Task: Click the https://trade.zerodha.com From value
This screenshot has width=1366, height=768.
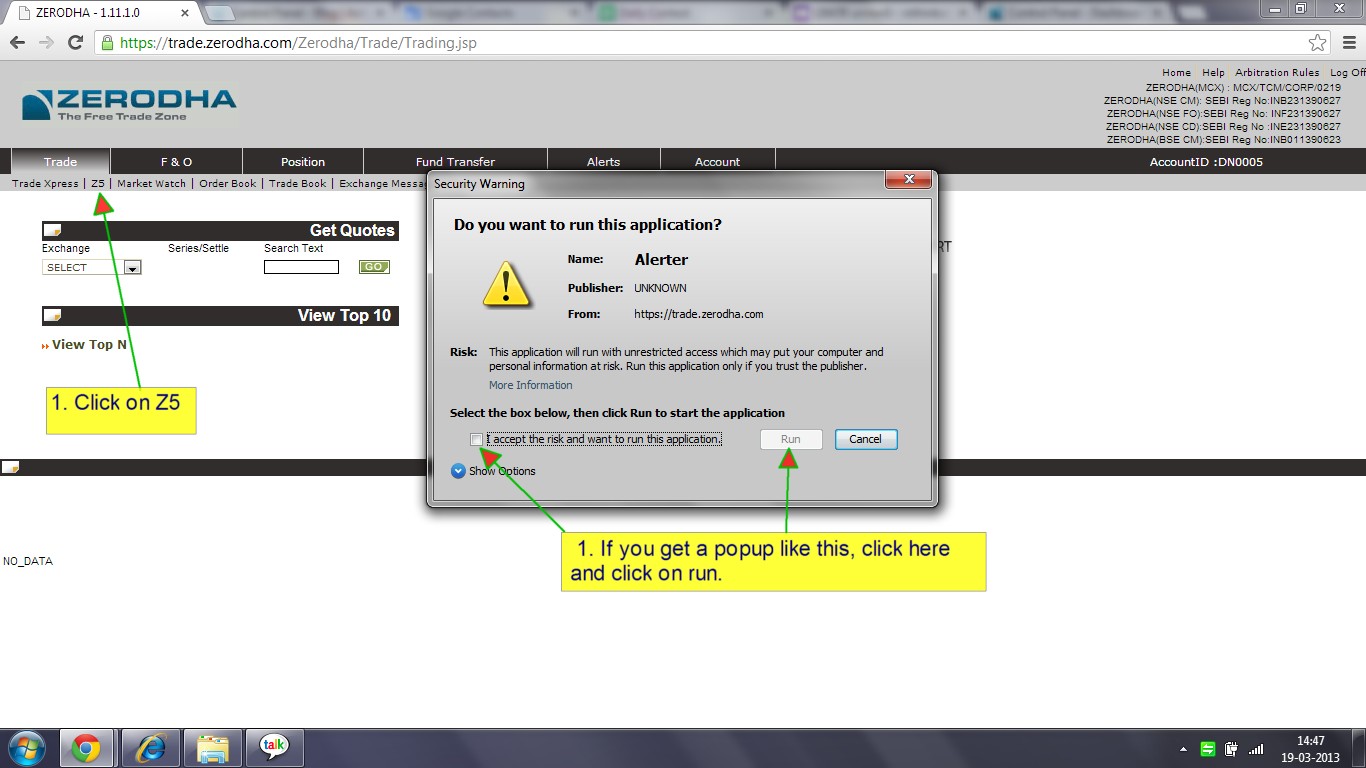Action: pos(699,314)
